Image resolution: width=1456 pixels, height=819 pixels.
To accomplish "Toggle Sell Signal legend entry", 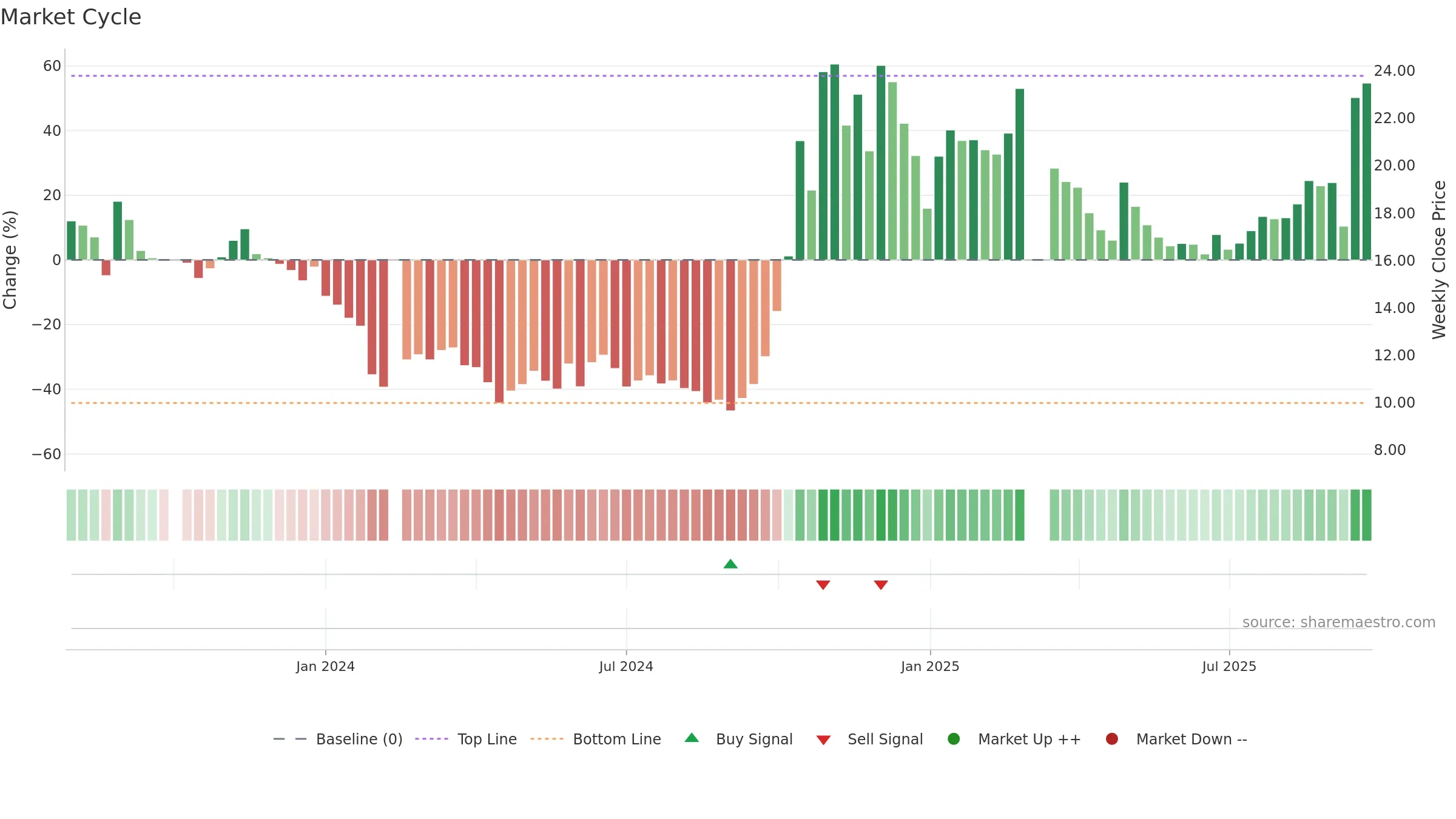I will (869, 739).
